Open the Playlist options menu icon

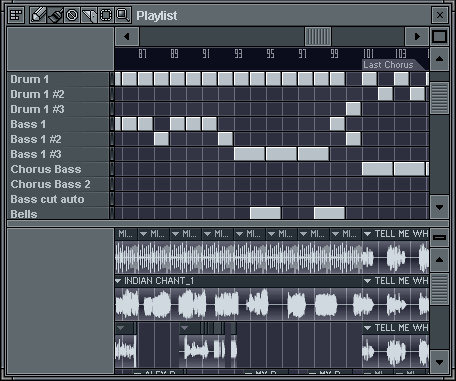[16, 15]
